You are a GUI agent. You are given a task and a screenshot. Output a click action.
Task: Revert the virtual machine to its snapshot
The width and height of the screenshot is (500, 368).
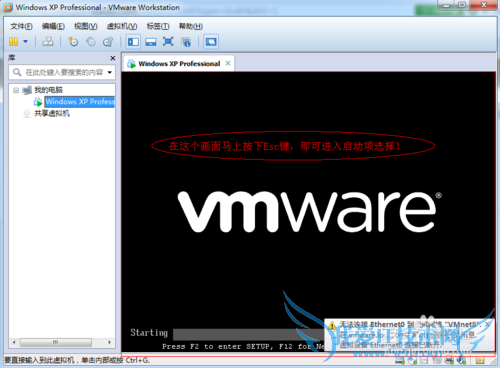91,42
